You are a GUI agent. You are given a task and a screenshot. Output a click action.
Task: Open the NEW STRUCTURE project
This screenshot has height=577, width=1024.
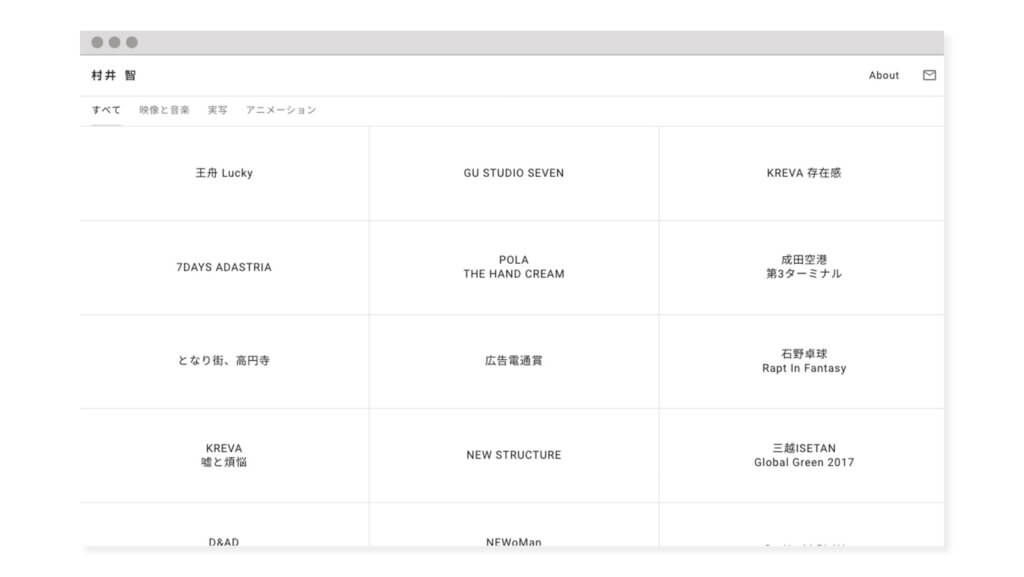click(514, 455)
